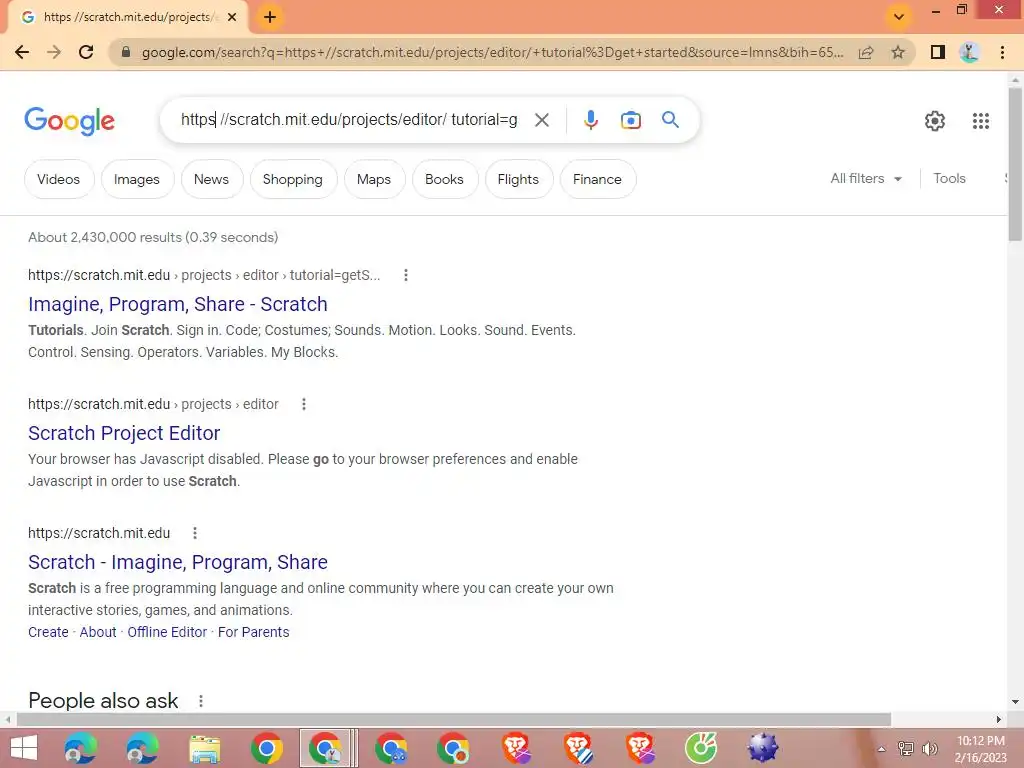Clear the search box text

[541, 120]
